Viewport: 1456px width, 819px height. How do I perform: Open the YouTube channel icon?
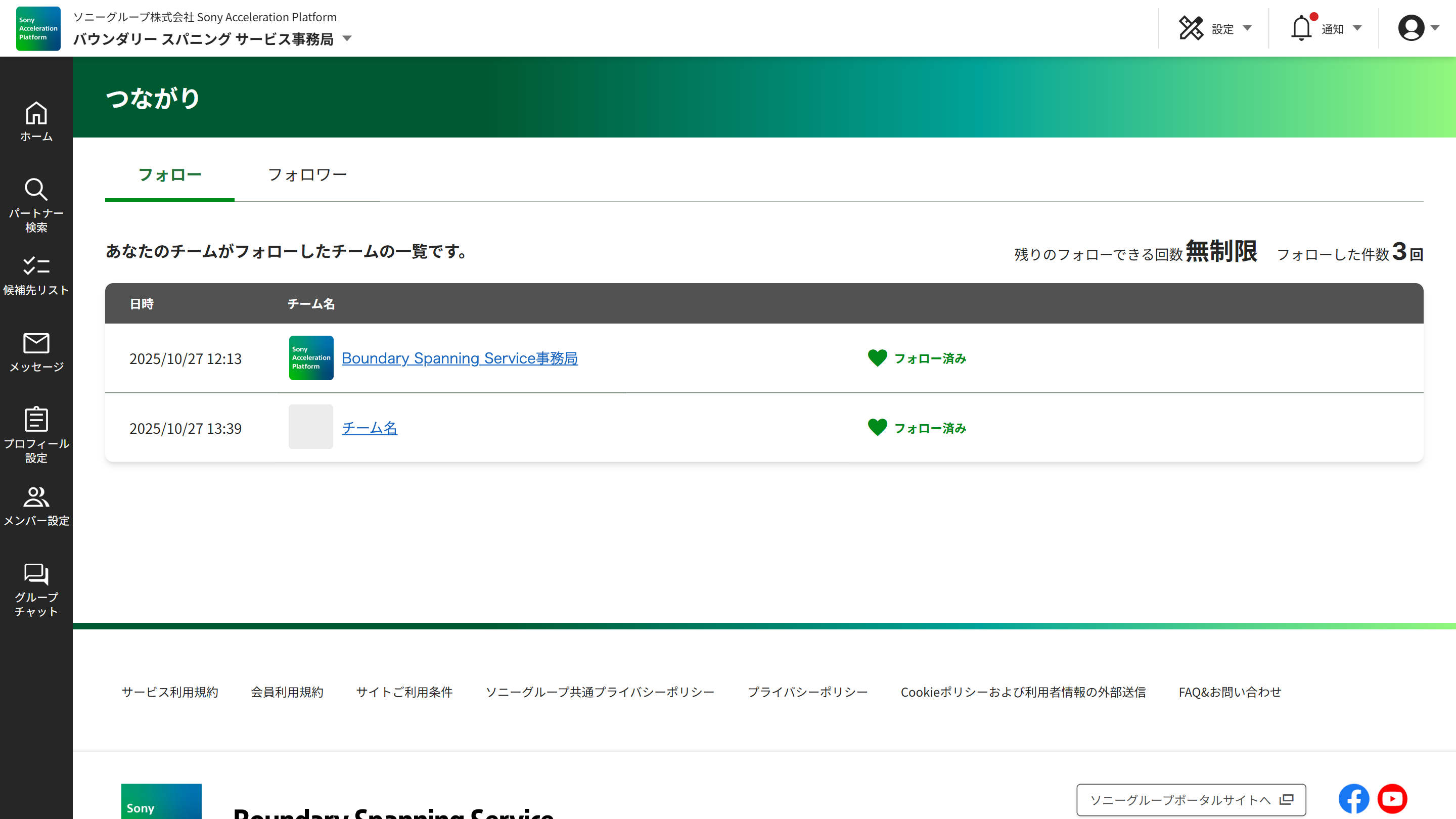tap(1392, 799)
